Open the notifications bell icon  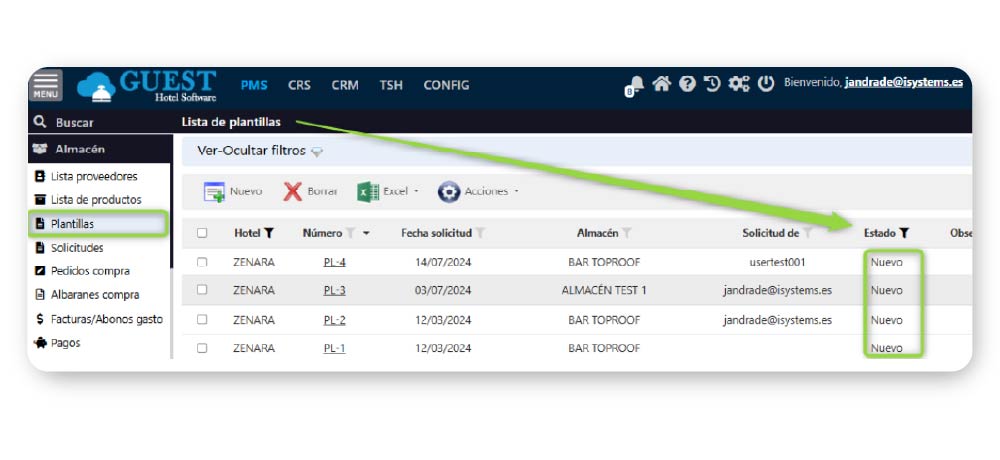(635, 85)
